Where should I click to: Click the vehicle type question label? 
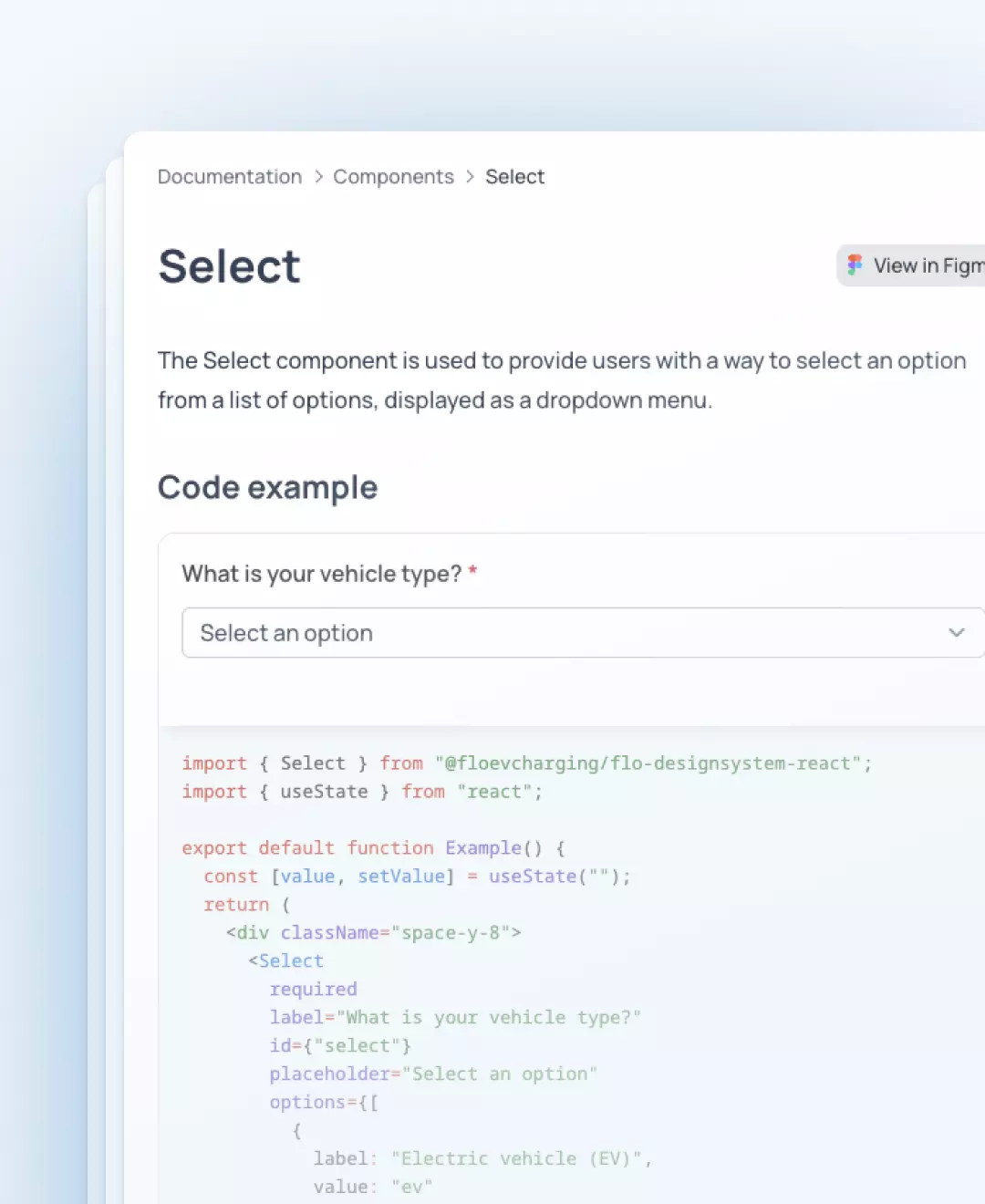(321, 574)
